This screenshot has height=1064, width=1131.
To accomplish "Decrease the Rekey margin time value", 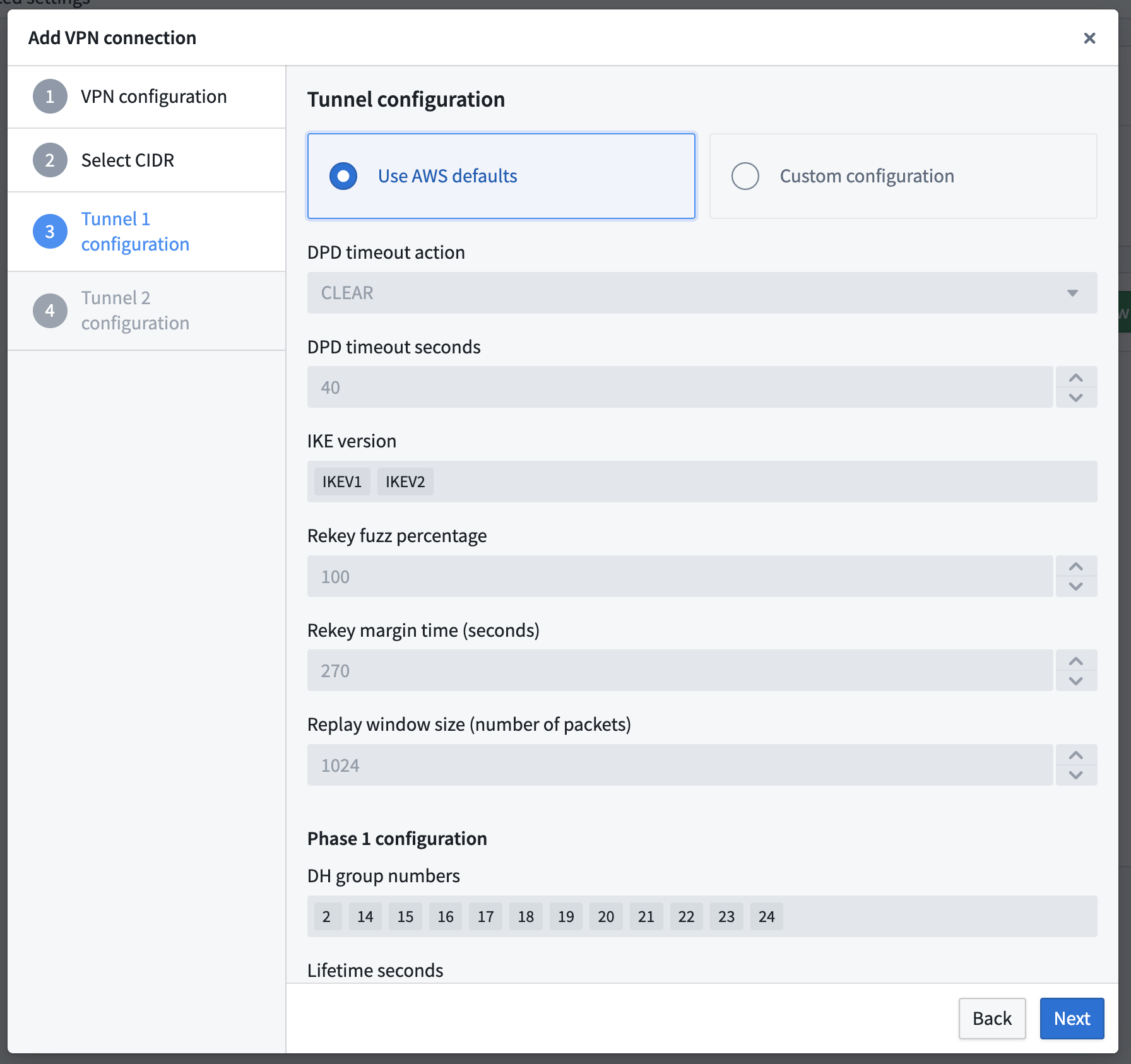I will (1076, 682).
